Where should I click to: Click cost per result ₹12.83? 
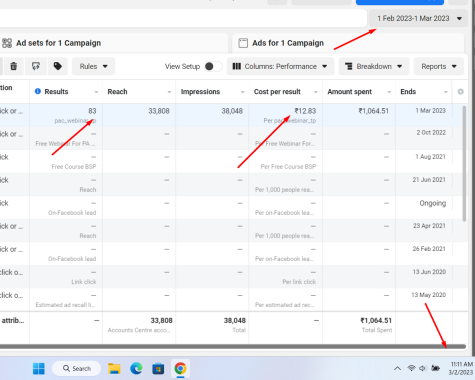coord(305,111)
